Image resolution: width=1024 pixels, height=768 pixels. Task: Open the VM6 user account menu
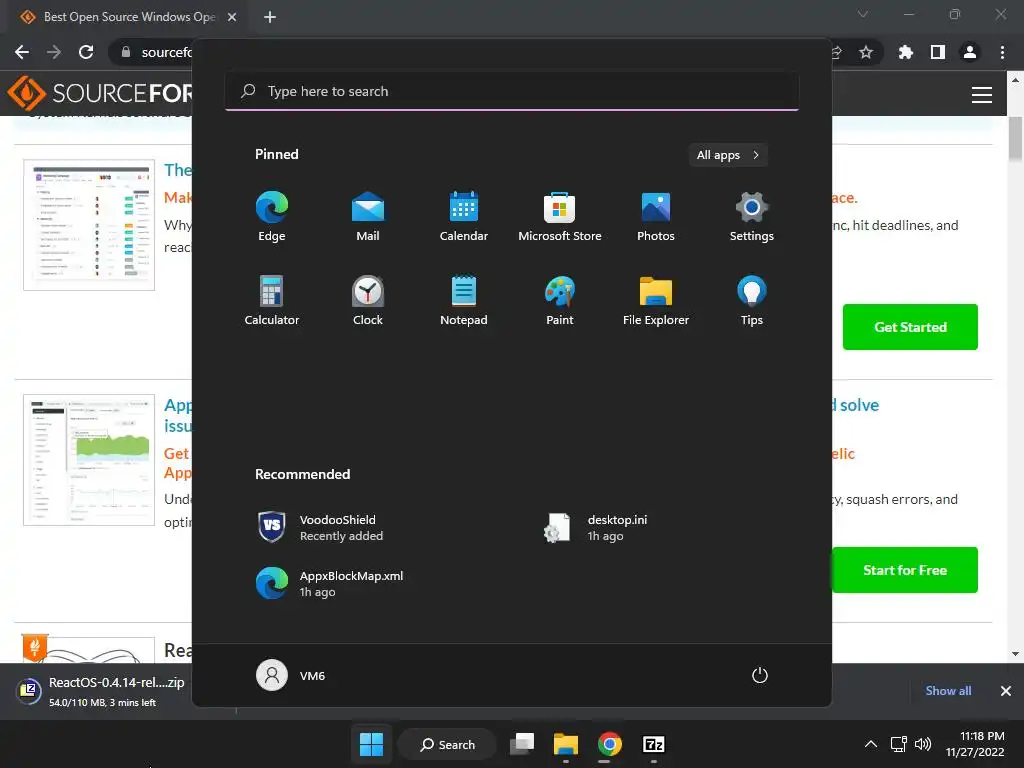291,675
